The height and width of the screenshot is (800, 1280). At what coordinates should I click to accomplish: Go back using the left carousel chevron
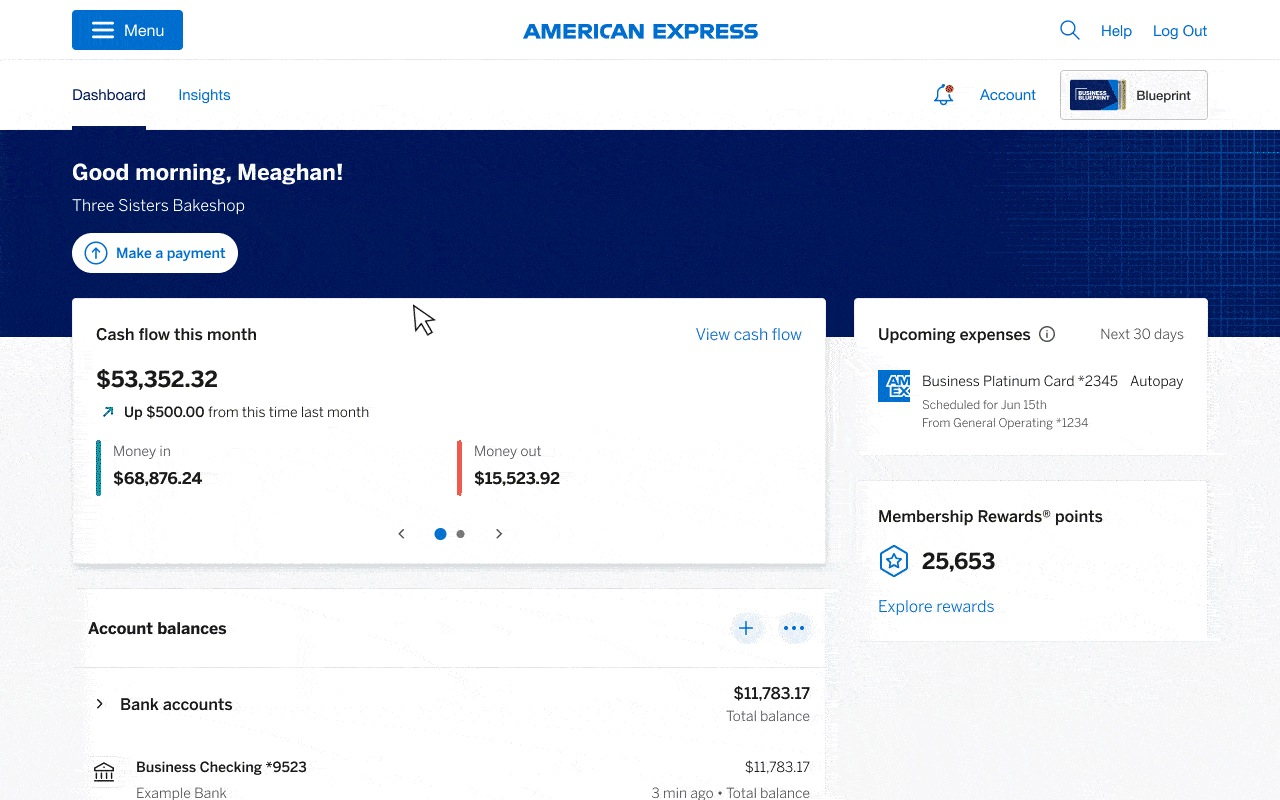pos(401,533)
